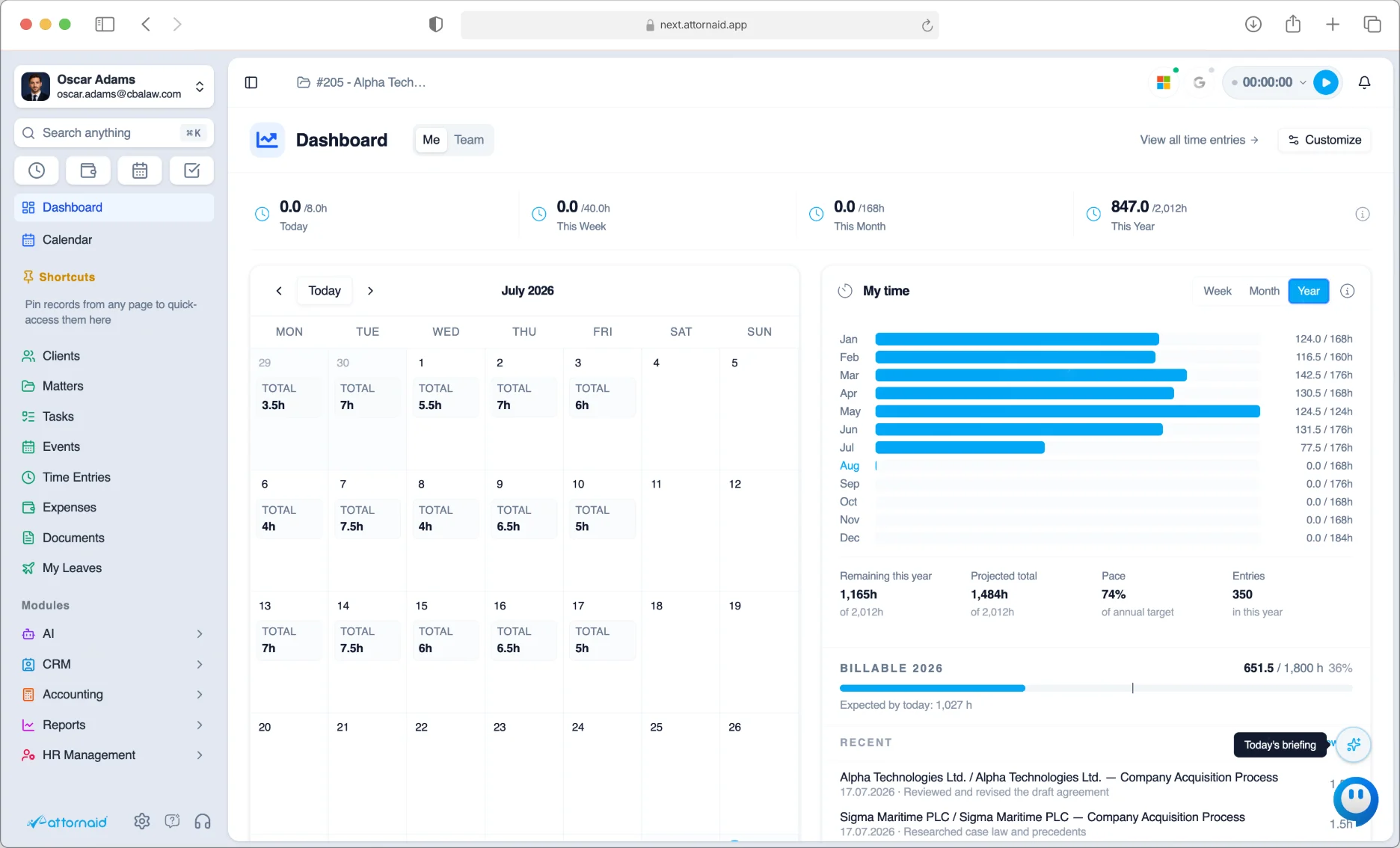Switch dashboard view to Me
Viewport: 1400px width, 848px height.
[431, 140]
